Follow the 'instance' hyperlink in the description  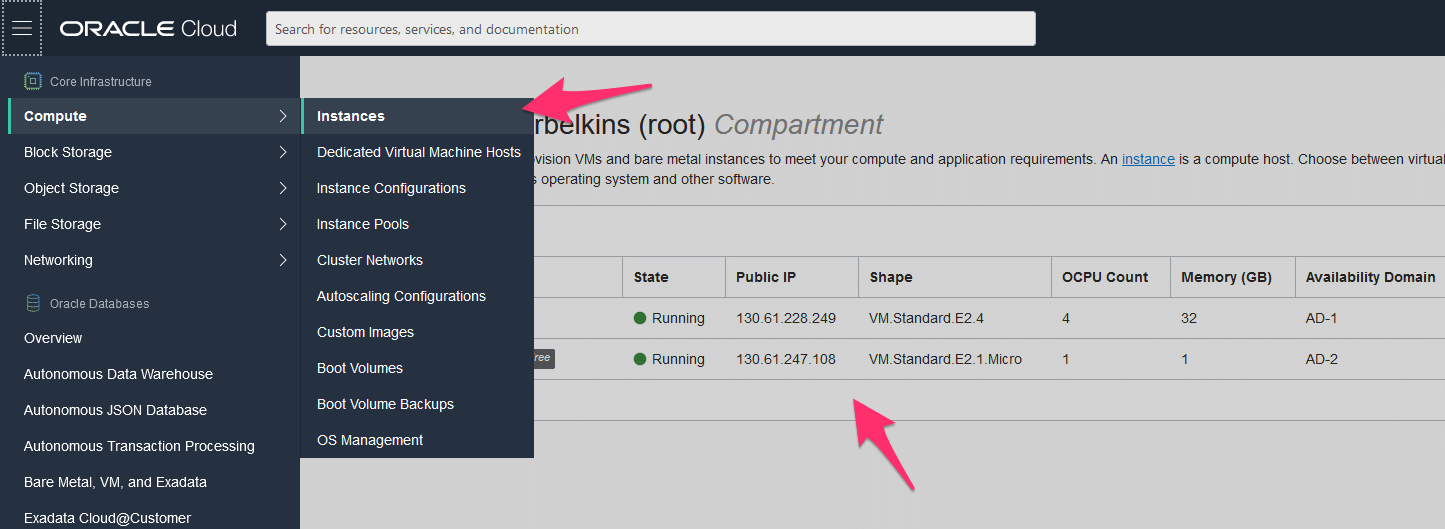pyautogui.click(x=1148, y=159)
